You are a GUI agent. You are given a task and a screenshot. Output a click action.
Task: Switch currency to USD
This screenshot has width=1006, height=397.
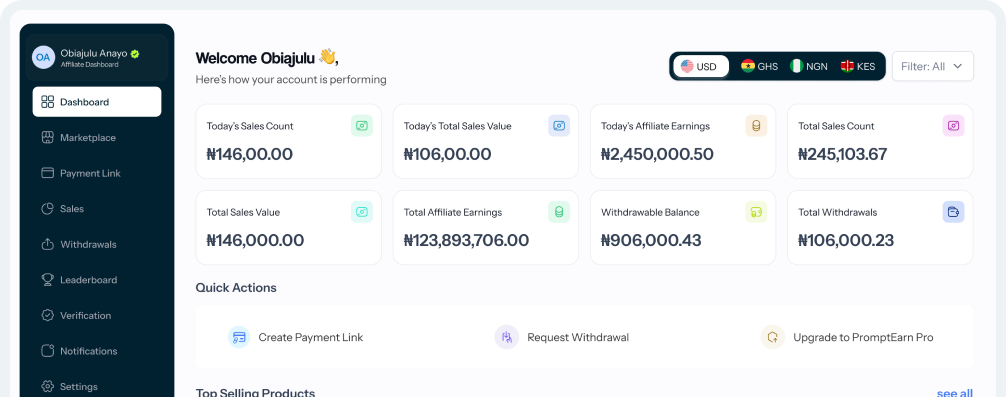(701, 66)
